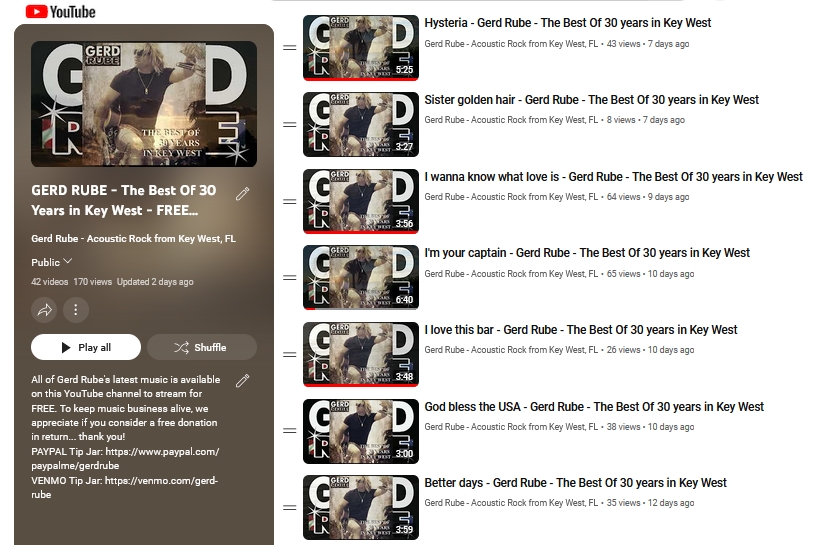Click the large playlist cover image
This screenshot has height=545, width=815.
(144, 104)
